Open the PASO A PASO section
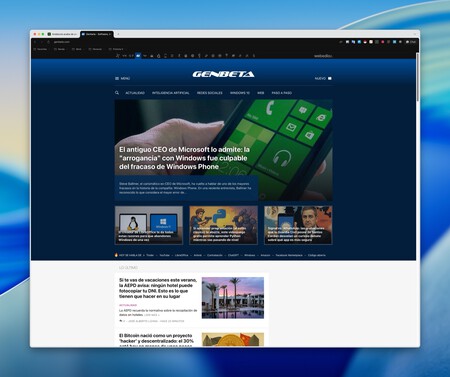Screen dimensions: 450x377 click(282, 93)
